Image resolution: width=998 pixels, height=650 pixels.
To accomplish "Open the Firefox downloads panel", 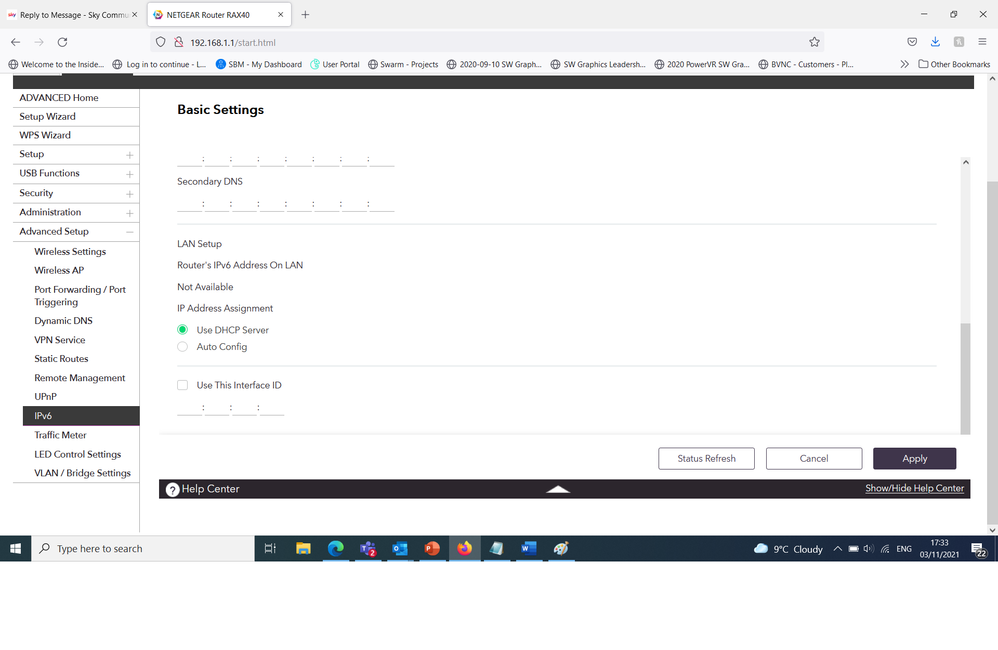I will (x=935, y=42).
